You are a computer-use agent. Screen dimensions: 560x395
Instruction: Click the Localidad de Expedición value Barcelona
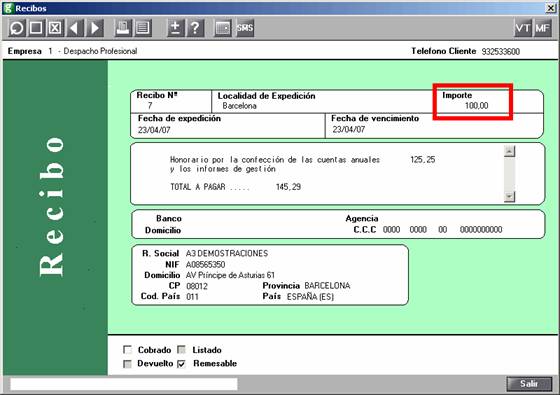click(239, 106)
